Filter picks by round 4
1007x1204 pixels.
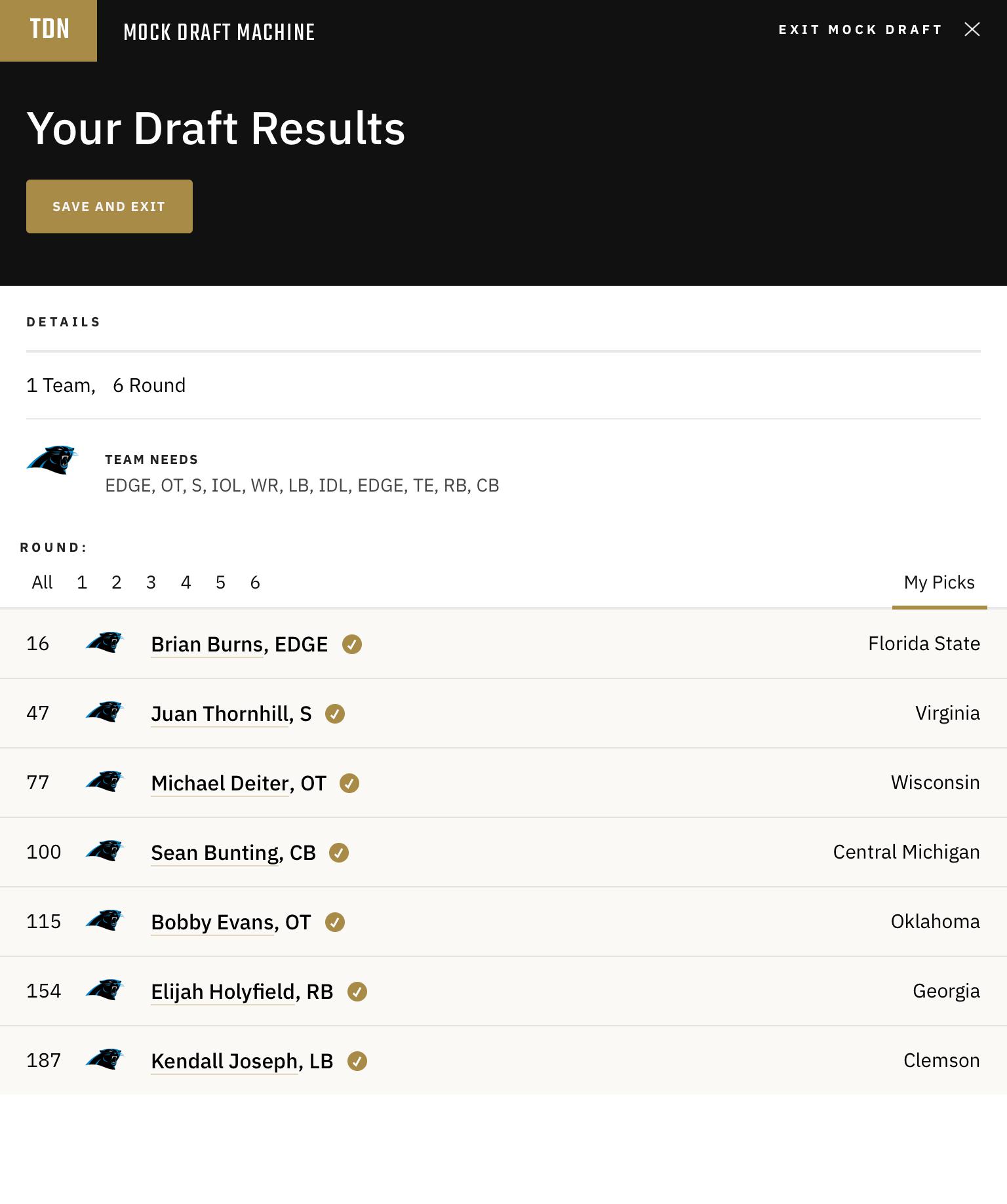(x=186, y=582)
